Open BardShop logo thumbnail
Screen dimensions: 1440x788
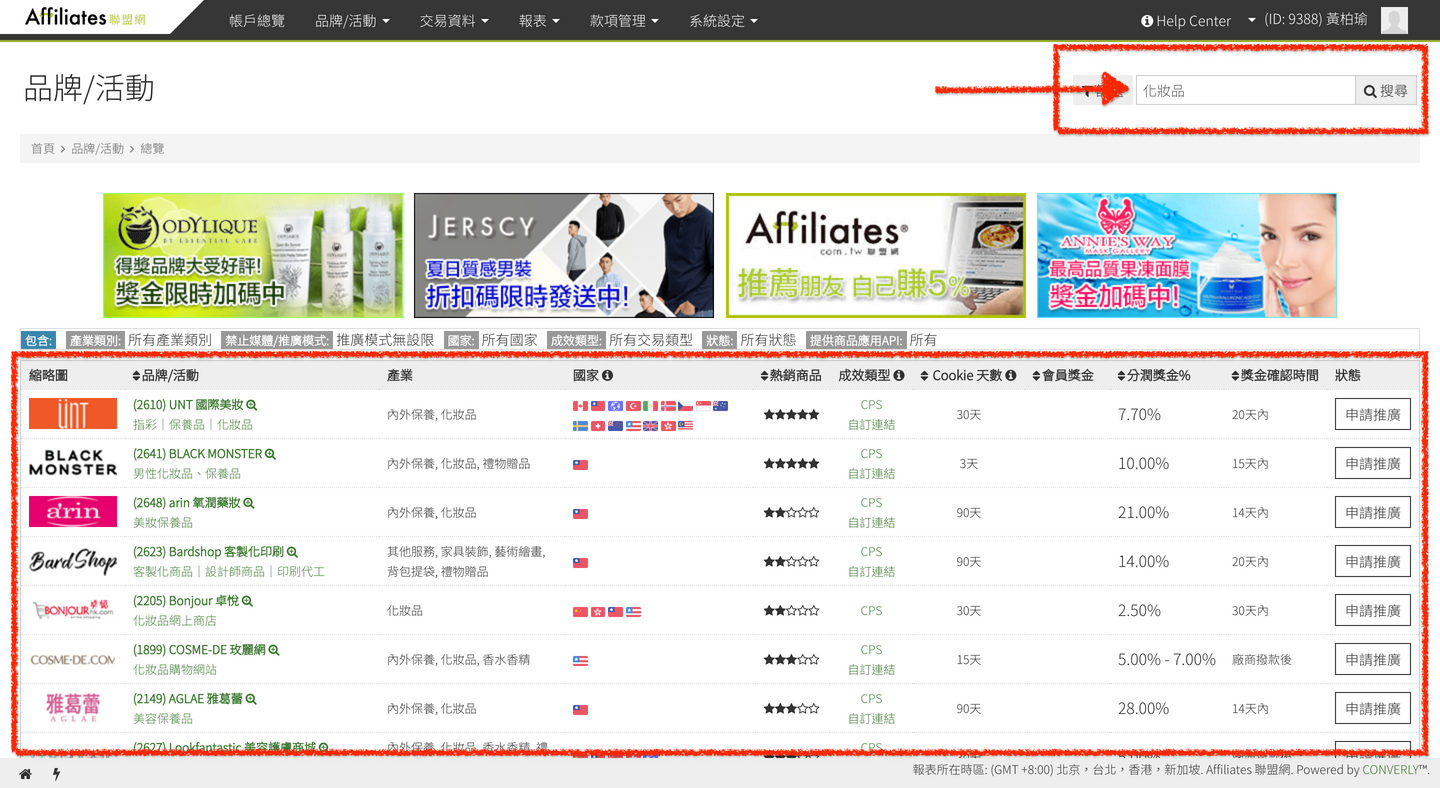tap(73, 561)
